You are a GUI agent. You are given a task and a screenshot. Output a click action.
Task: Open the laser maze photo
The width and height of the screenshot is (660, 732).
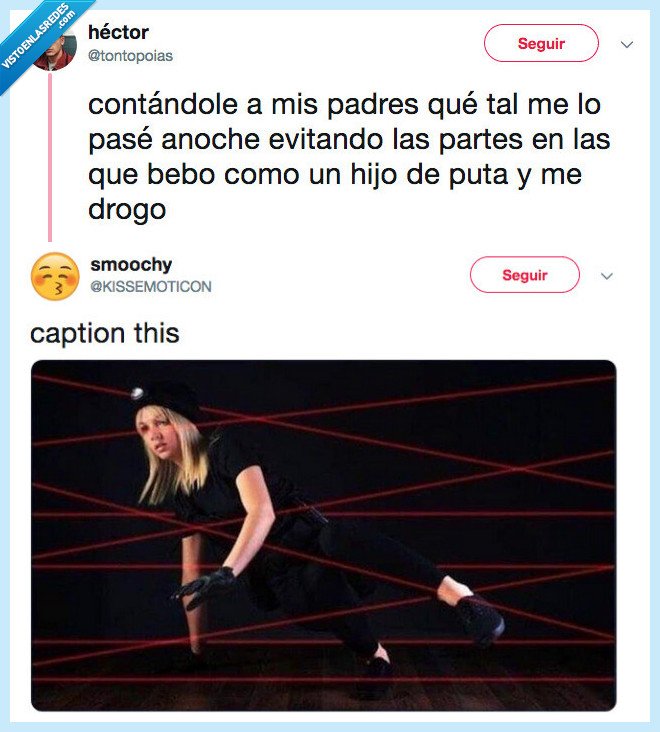(x=323, y=535)
